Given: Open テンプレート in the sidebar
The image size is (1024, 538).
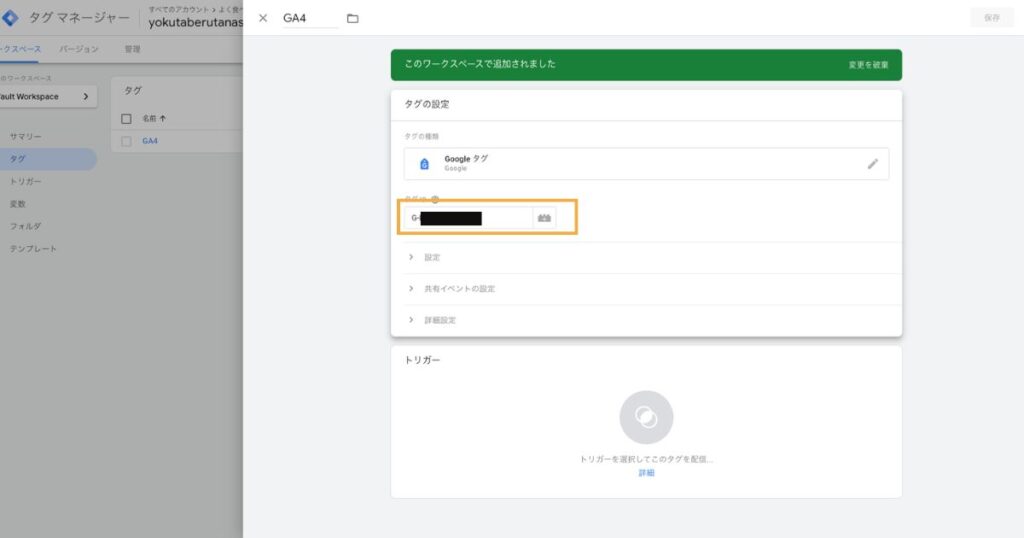Looking at the screenshot, I should pyautogui.click(x=33, y=249).
